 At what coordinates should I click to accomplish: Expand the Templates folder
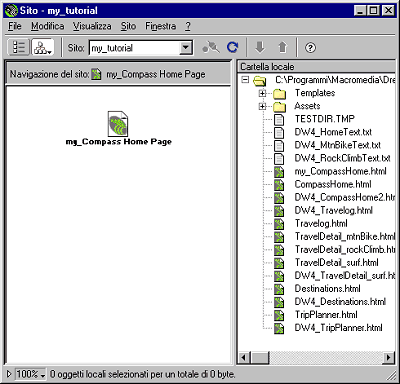[x=262, y=93]
